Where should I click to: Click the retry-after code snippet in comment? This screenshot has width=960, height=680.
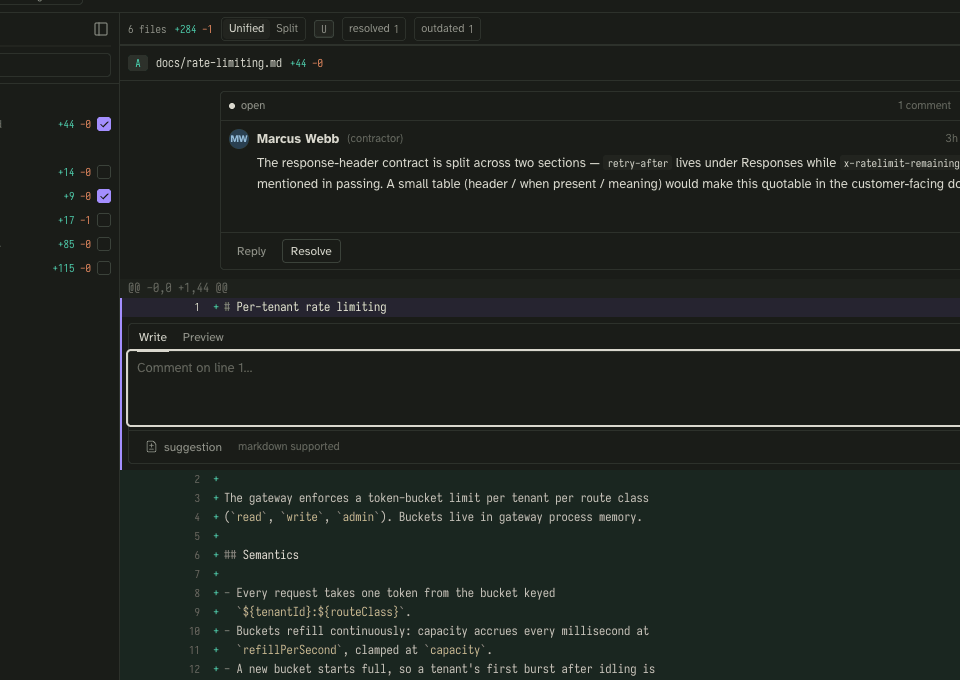pyautogui.click(x=637, y=163)
